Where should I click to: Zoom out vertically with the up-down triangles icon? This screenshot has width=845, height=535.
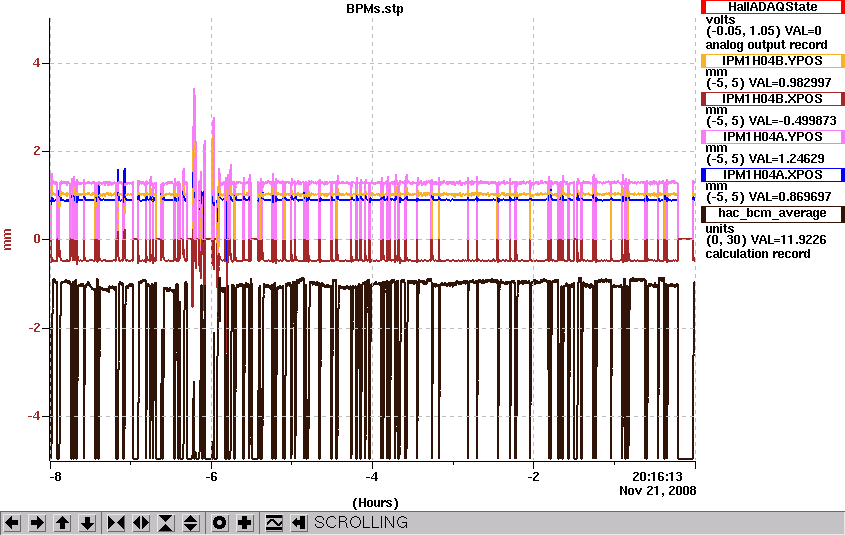point(191,523)
